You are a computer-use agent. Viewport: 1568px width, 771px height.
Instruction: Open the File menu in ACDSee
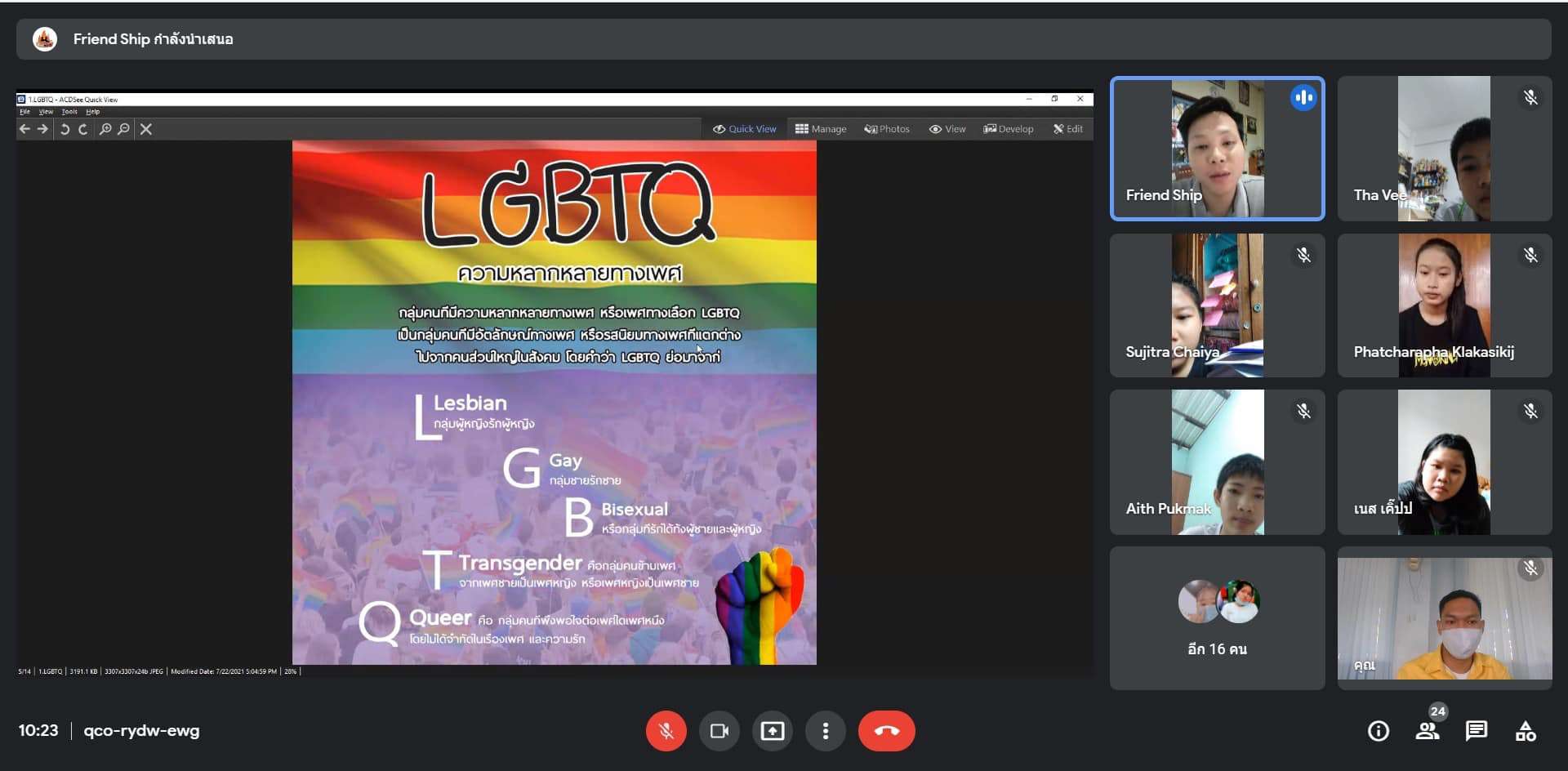(x=24, y=112)
